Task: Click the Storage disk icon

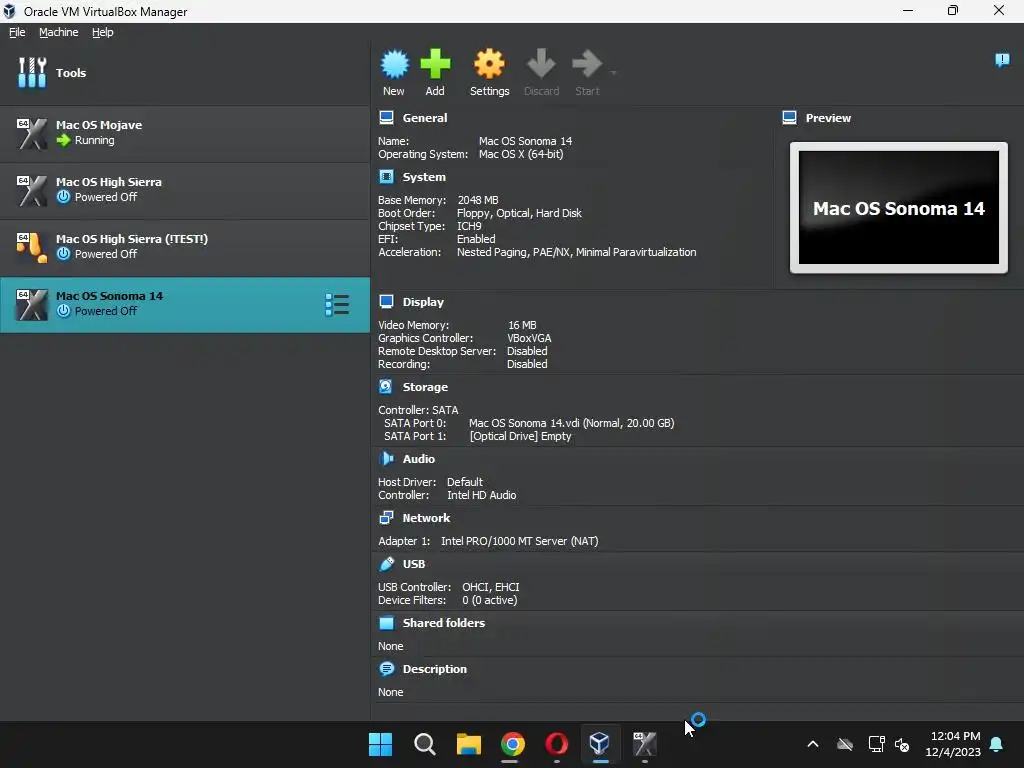Action: [385, 387]
